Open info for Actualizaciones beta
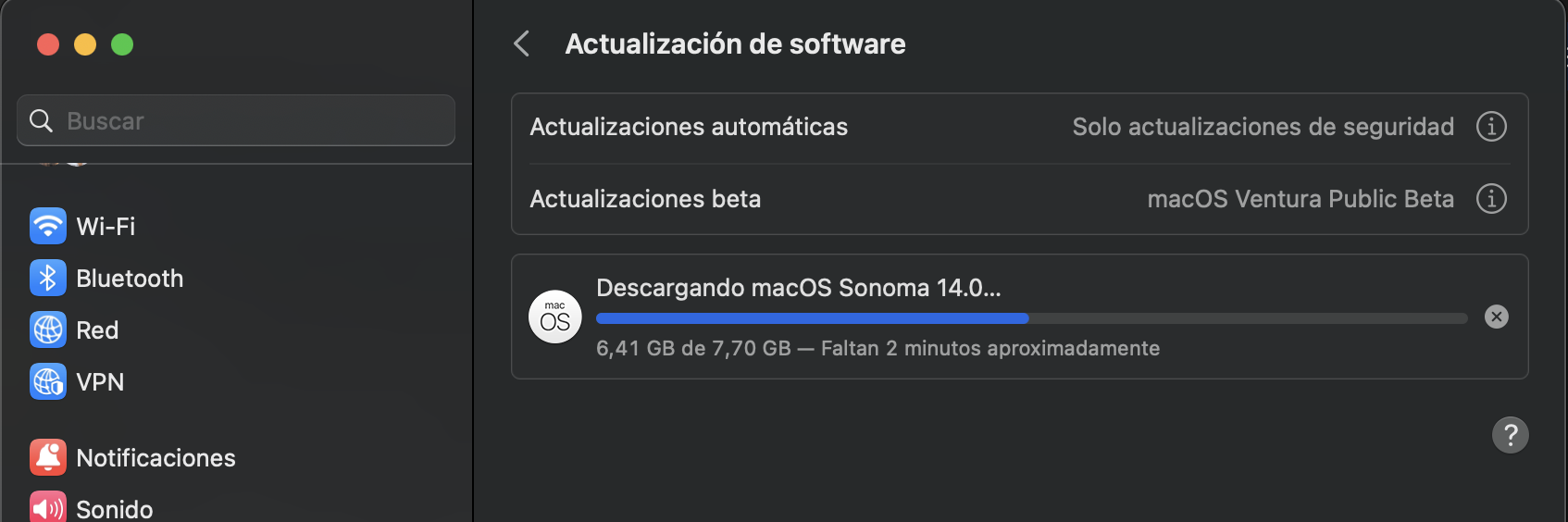1568x522 pixels. click(x=1490, y=199)
